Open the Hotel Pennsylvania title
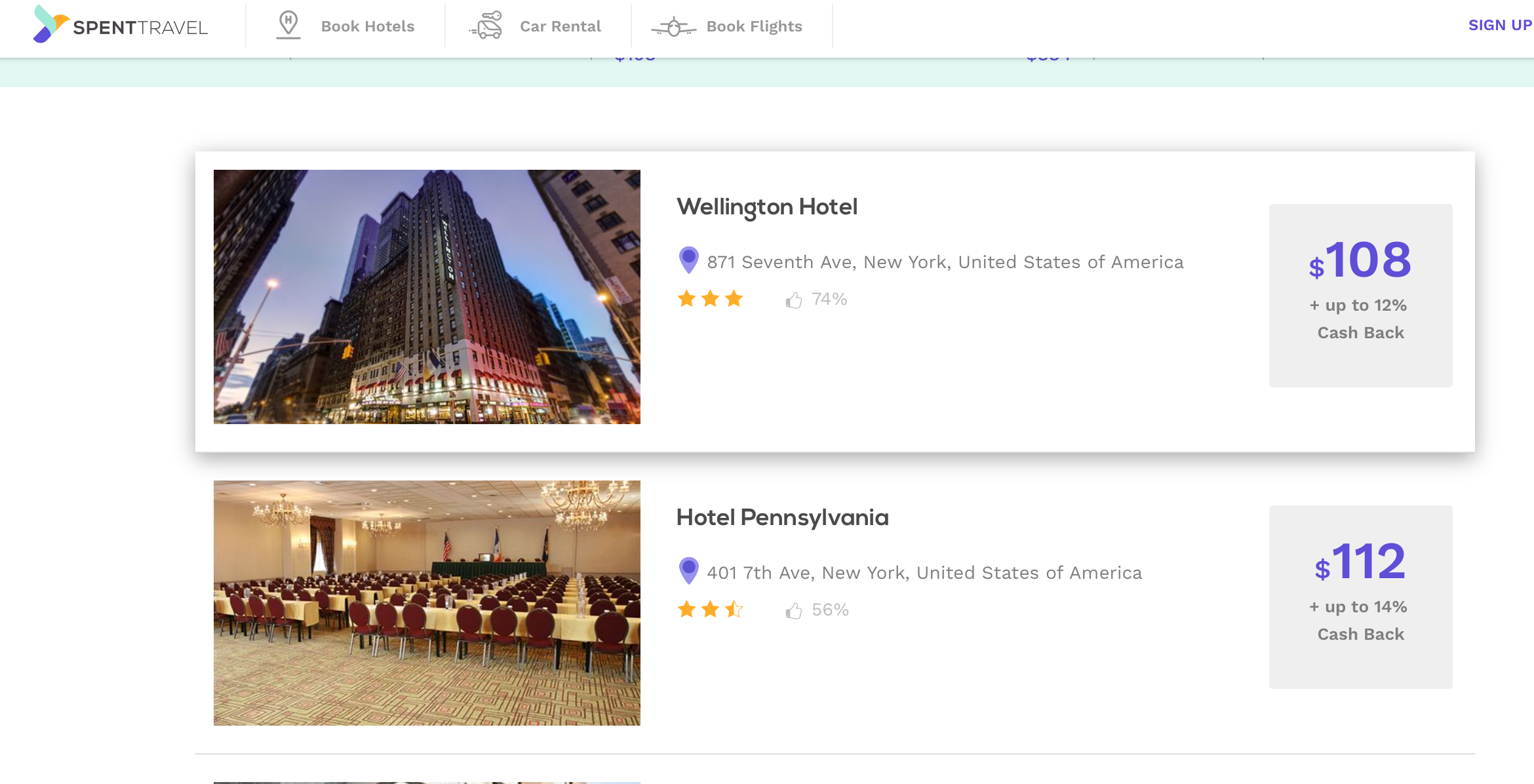Image resolution: width=1534 pixels, height=784 pixels. click(783, 518)
